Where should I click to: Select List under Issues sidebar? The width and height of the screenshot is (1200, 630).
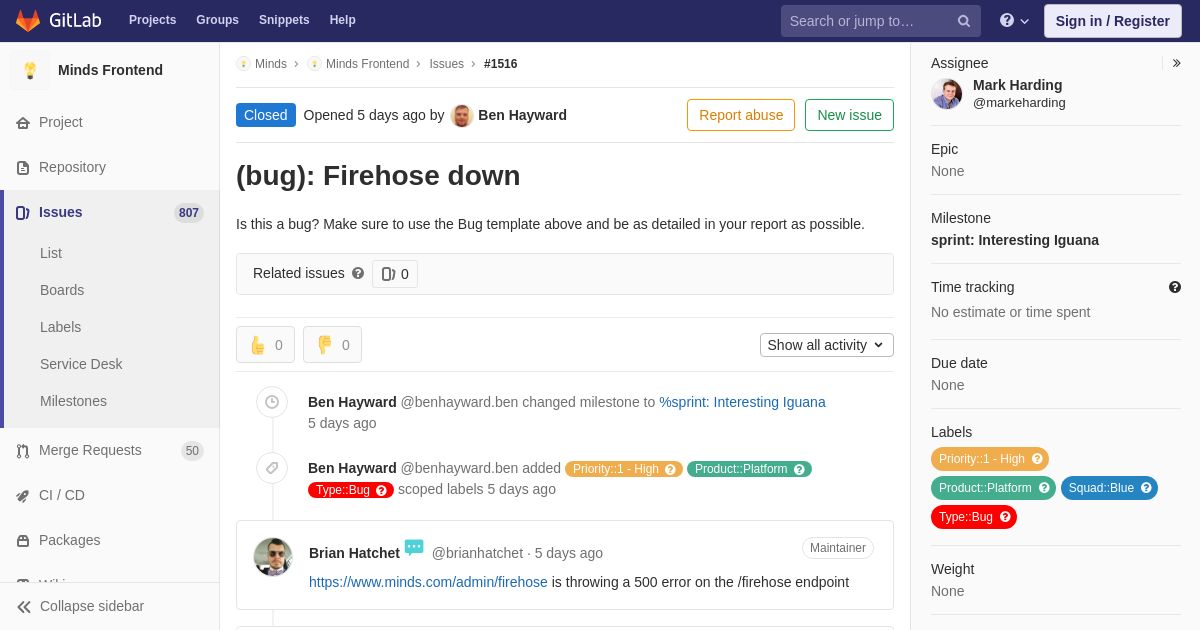pos(51,253)
